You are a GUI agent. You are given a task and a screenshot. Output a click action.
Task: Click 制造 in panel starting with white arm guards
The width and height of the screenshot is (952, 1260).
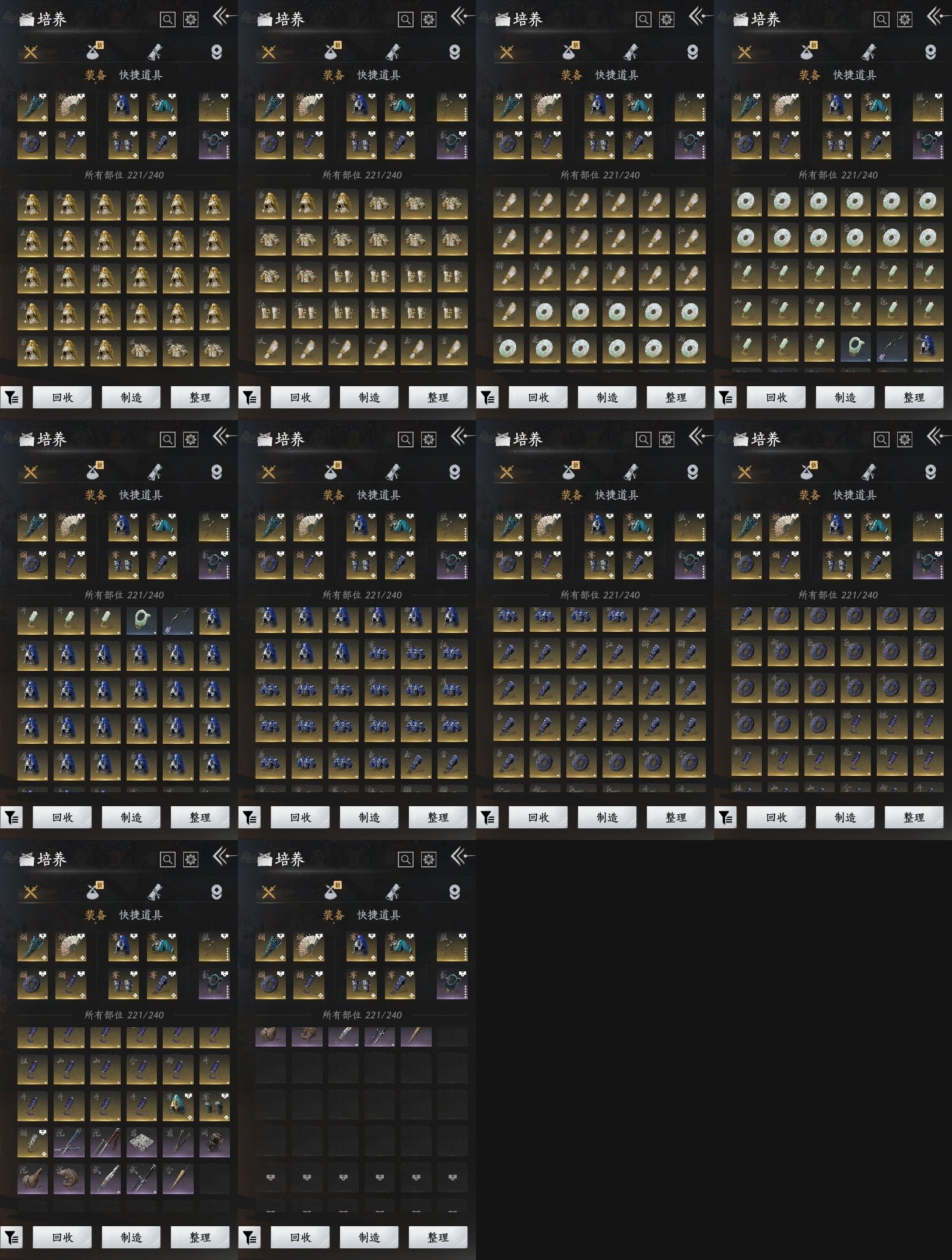(607, 397)
